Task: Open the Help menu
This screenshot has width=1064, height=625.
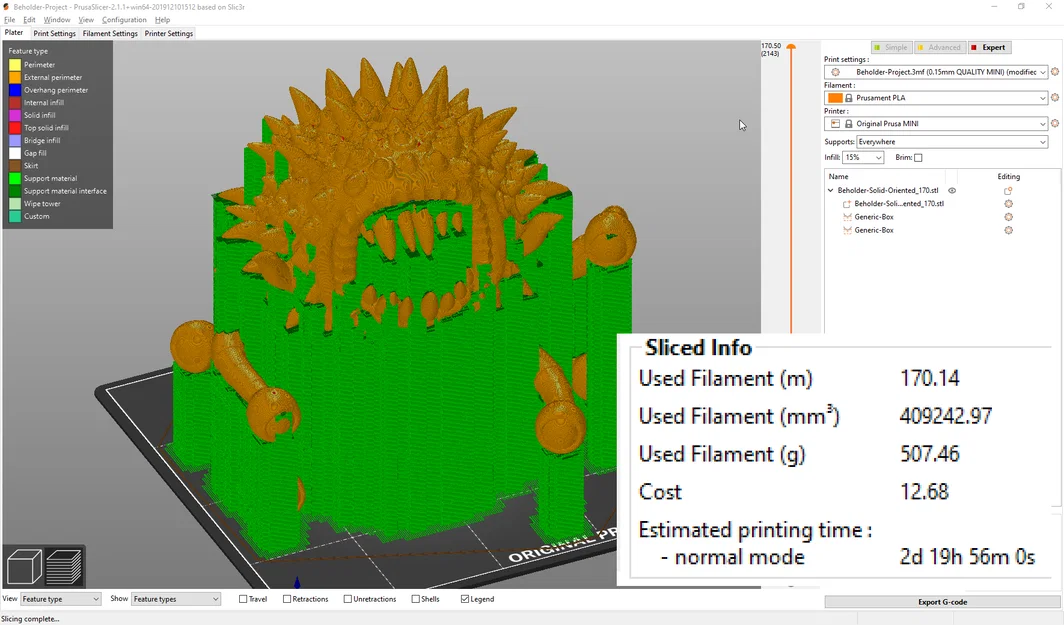Action: click(x=162, y=20)
